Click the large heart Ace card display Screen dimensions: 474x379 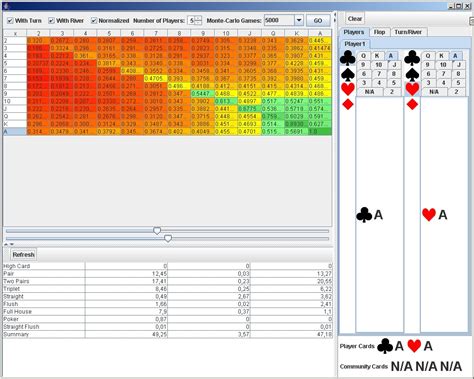point(434,215)
